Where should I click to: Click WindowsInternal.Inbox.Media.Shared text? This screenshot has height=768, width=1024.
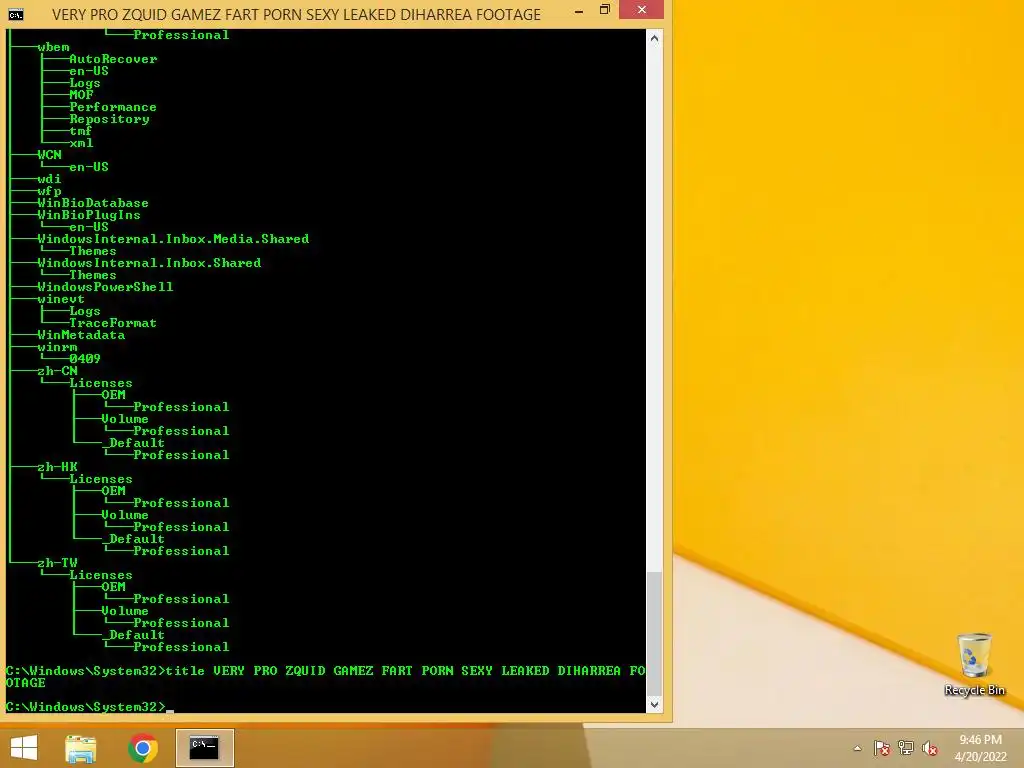(173, 239)
